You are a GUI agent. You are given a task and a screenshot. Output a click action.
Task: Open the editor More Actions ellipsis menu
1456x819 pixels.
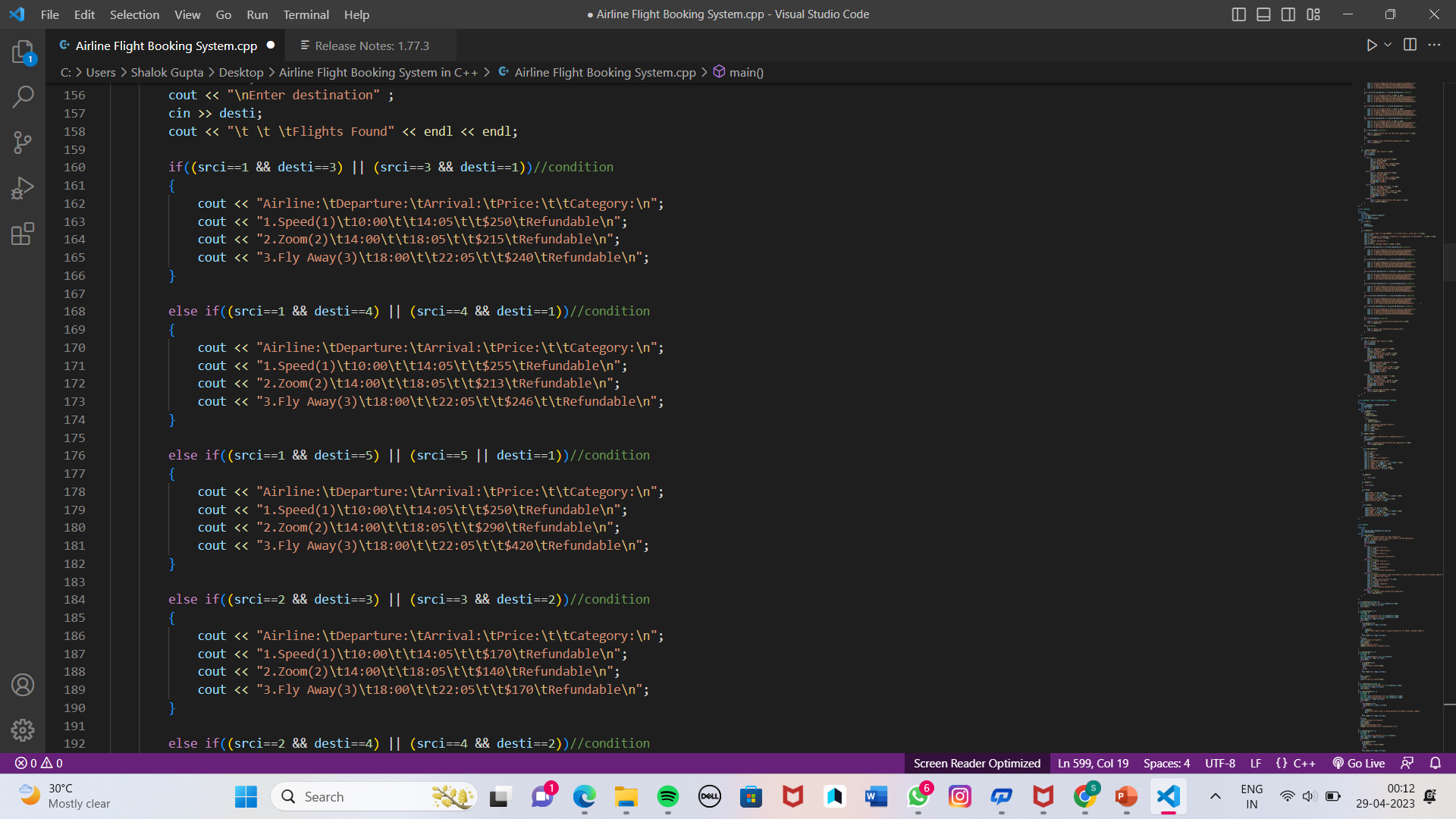(1434, 45)
